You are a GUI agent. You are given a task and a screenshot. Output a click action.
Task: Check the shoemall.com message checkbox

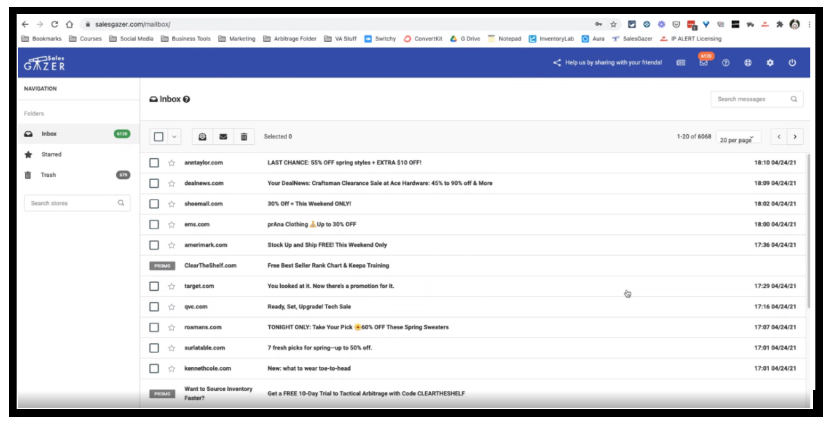click(x=154, y=204)
